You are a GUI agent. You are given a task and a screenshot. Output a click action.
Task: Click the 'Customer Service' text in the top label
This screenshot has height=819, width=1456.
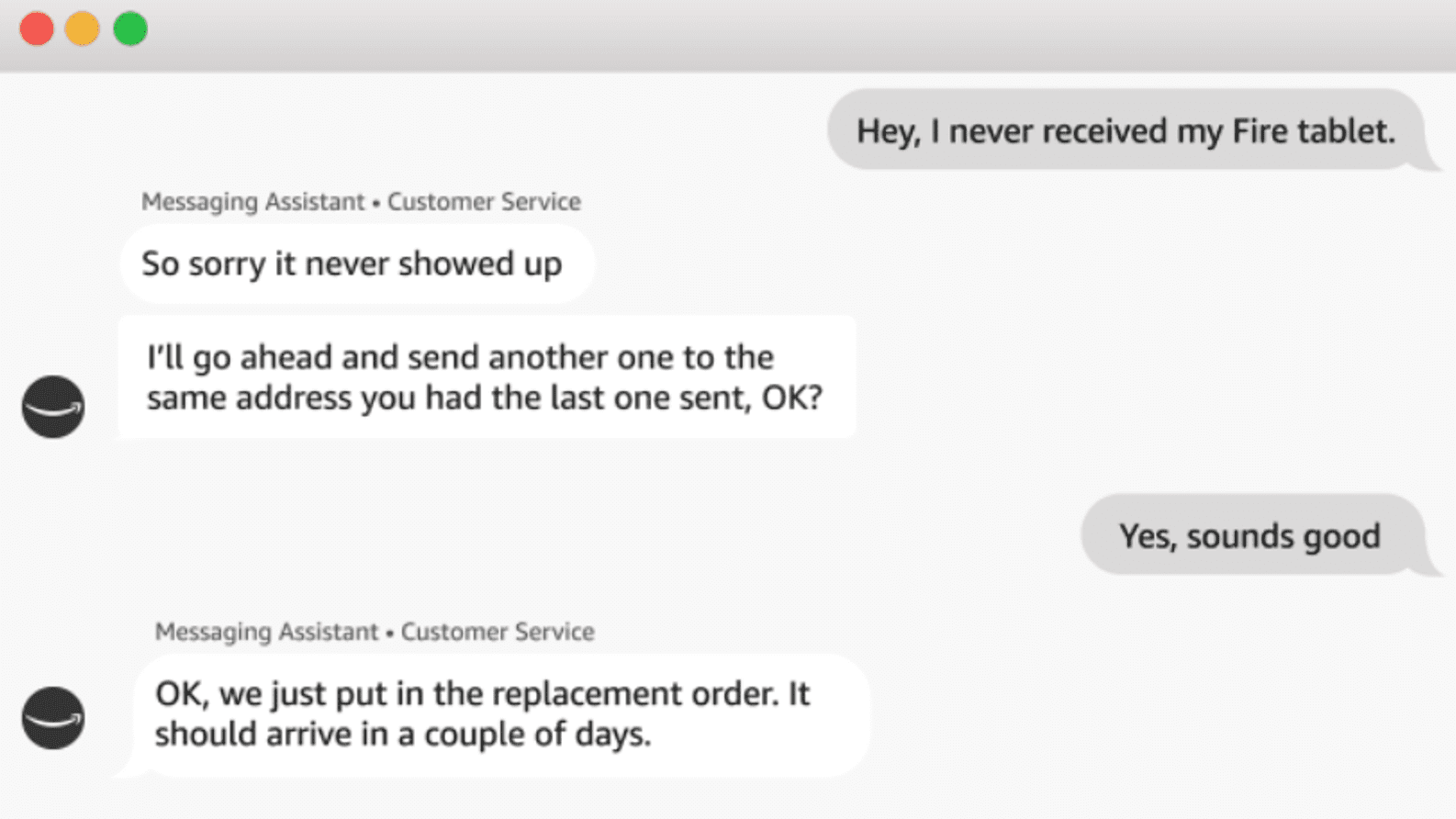click(485, 202)
